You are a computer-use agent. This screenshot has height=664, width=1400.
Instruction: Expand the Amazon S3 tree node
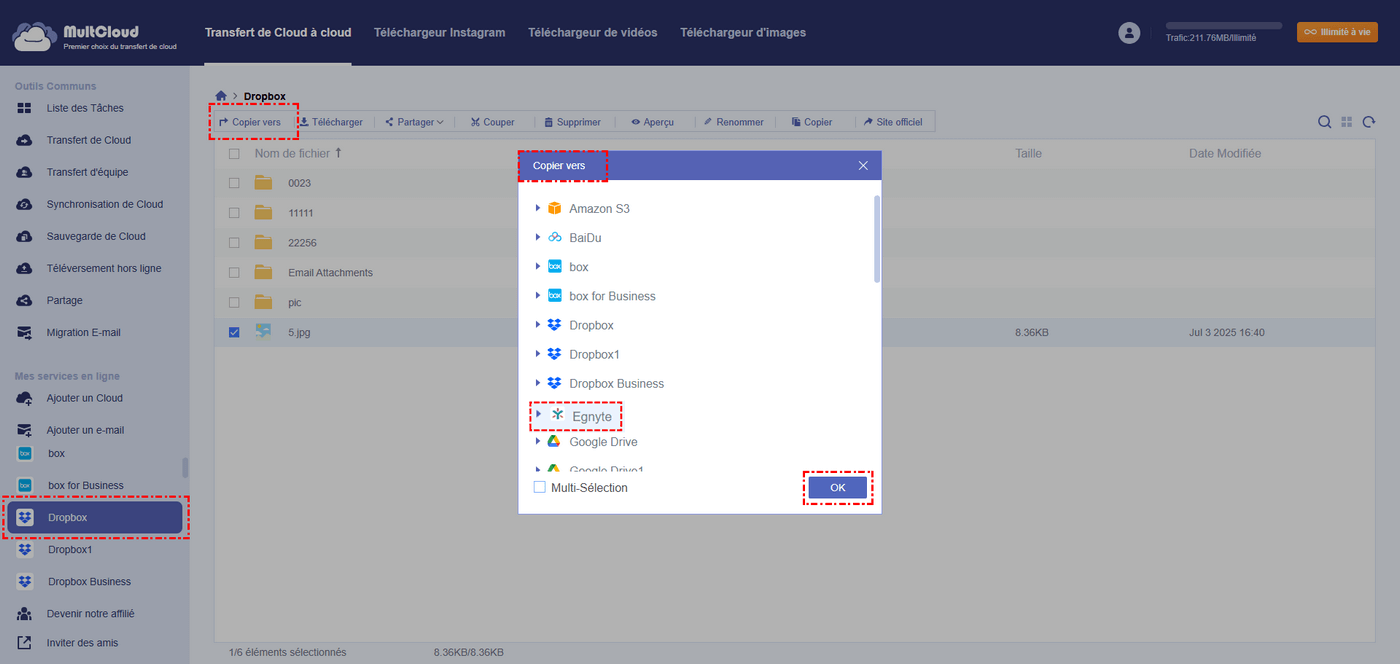point(538,208)
